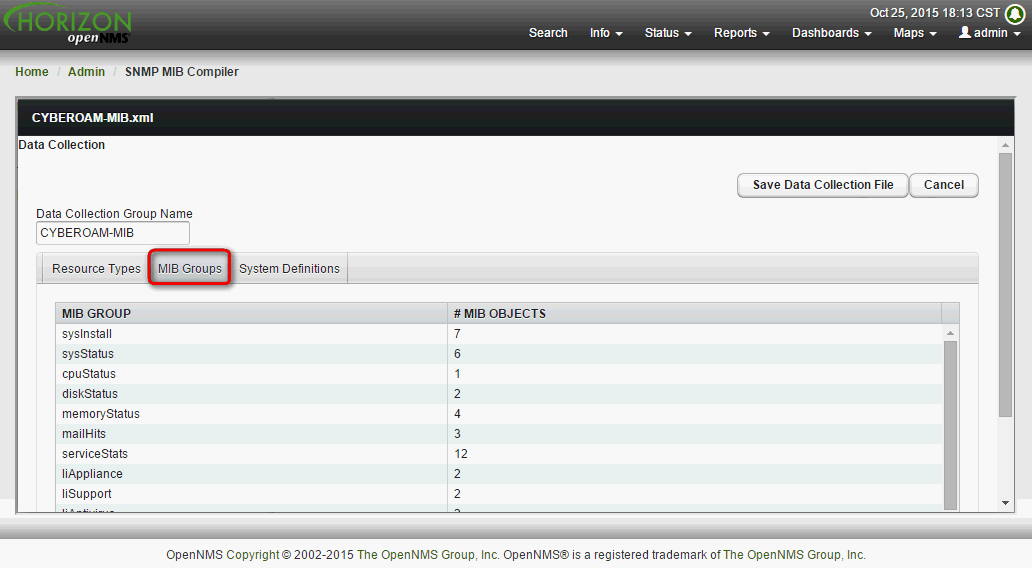Click the outer panel scroll-down arrow
The height and width of the screenshot is (568, 1032).
tap(1005, 503)
